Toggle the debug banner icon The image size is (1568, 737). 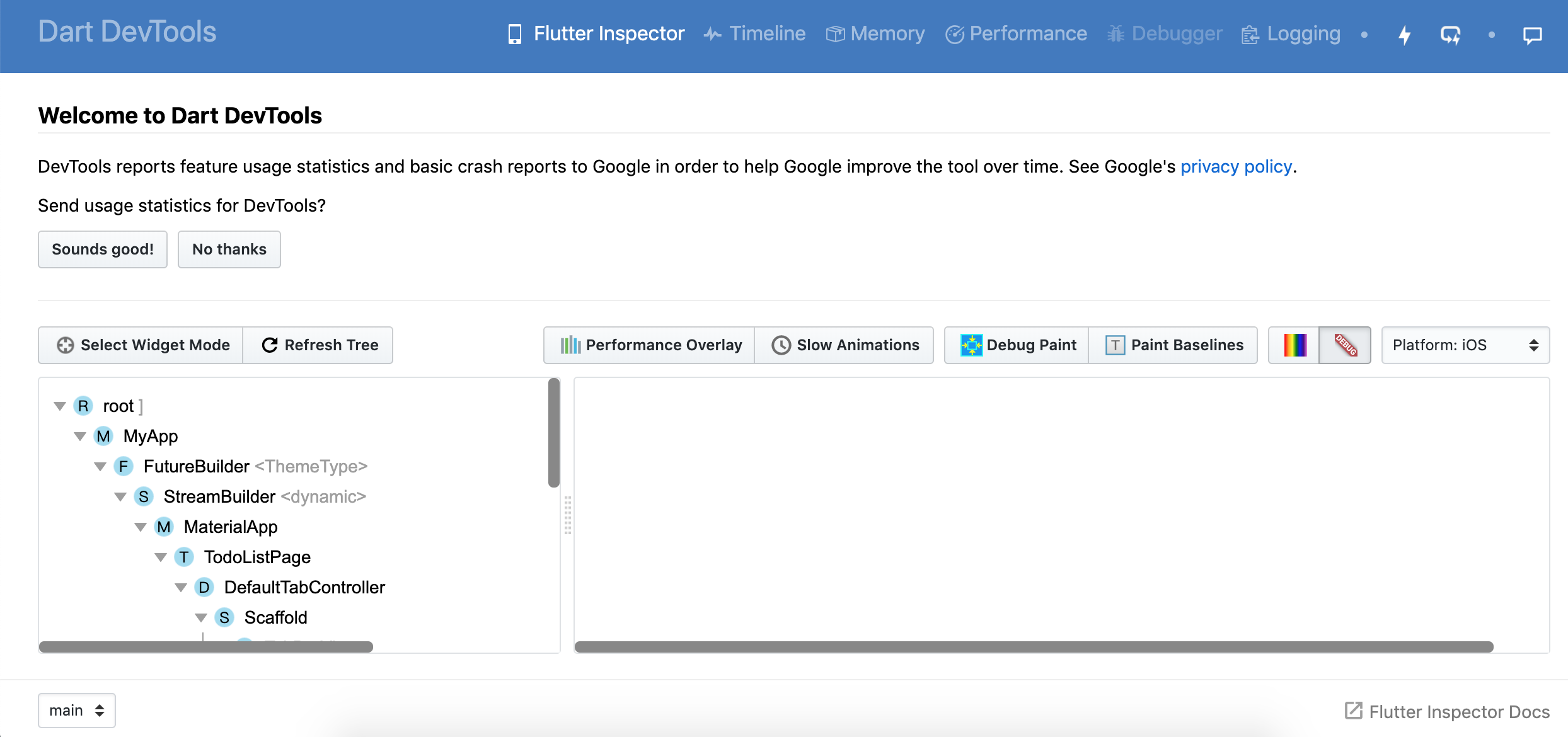(x=1345, y=345)
